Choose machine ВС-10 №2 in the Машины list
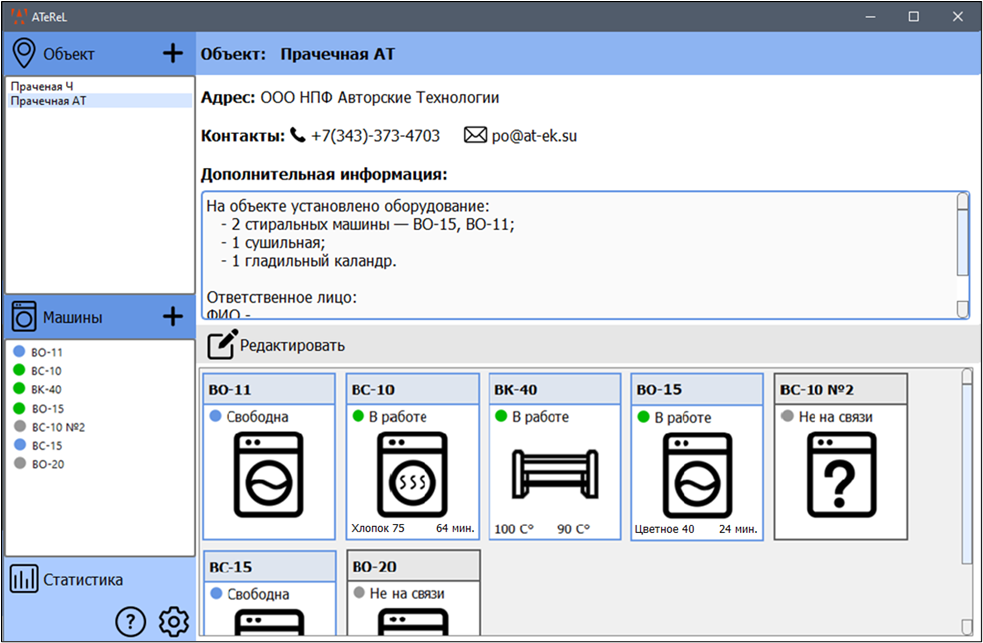 click(58, 427)
